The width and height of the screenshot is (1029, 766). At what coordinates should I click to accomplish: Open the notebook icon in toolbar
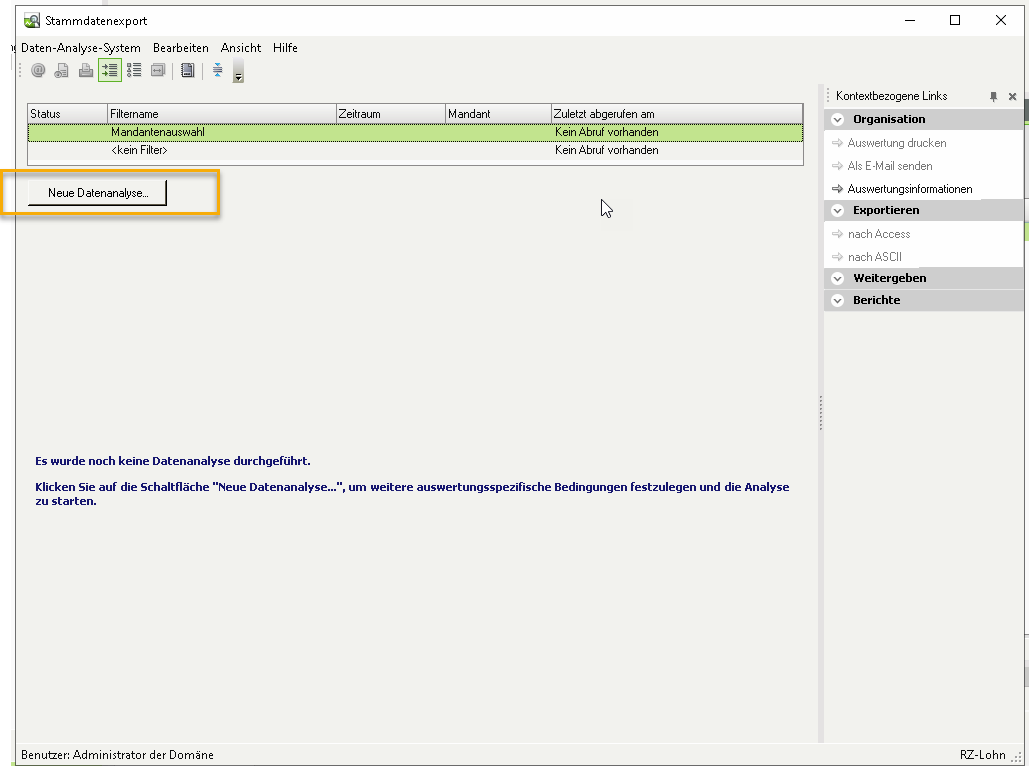(x=187, y=70)
